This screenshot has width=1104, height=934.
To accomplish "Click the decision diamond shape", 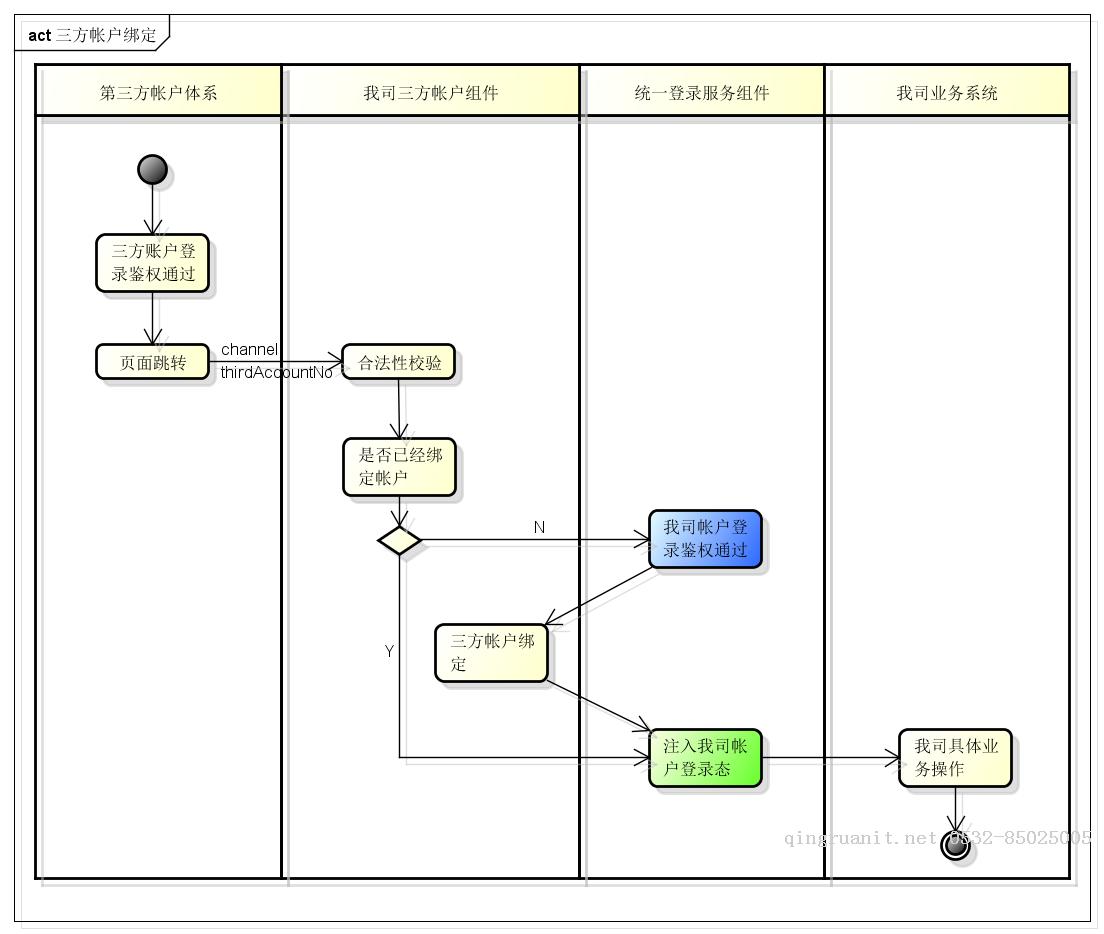I will [x=399, y=540].
